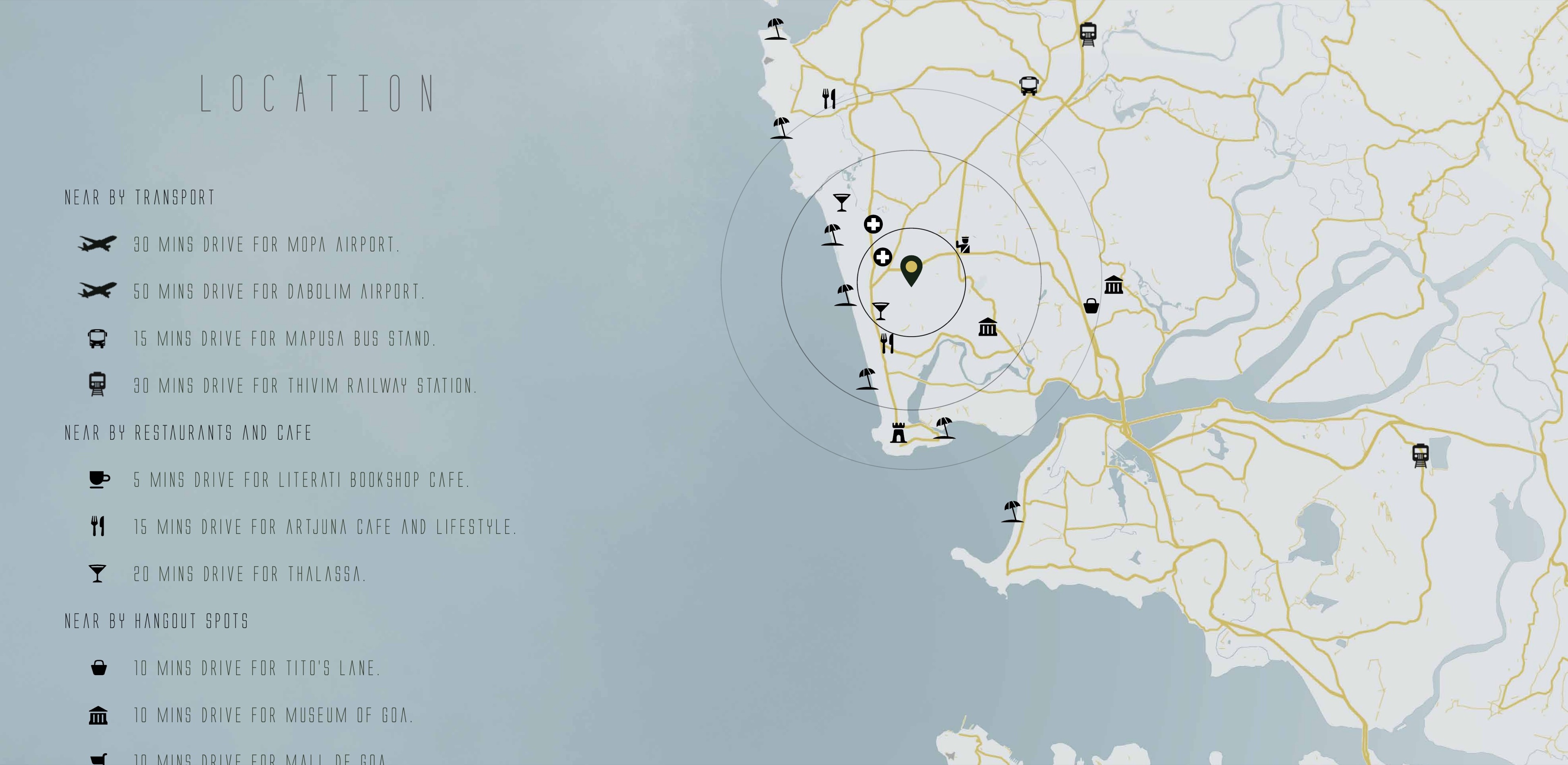Click the airplane icon beside Dabolim Airport
The height and width of the screenshot is (765, 1568).
[x=98, y=290]
